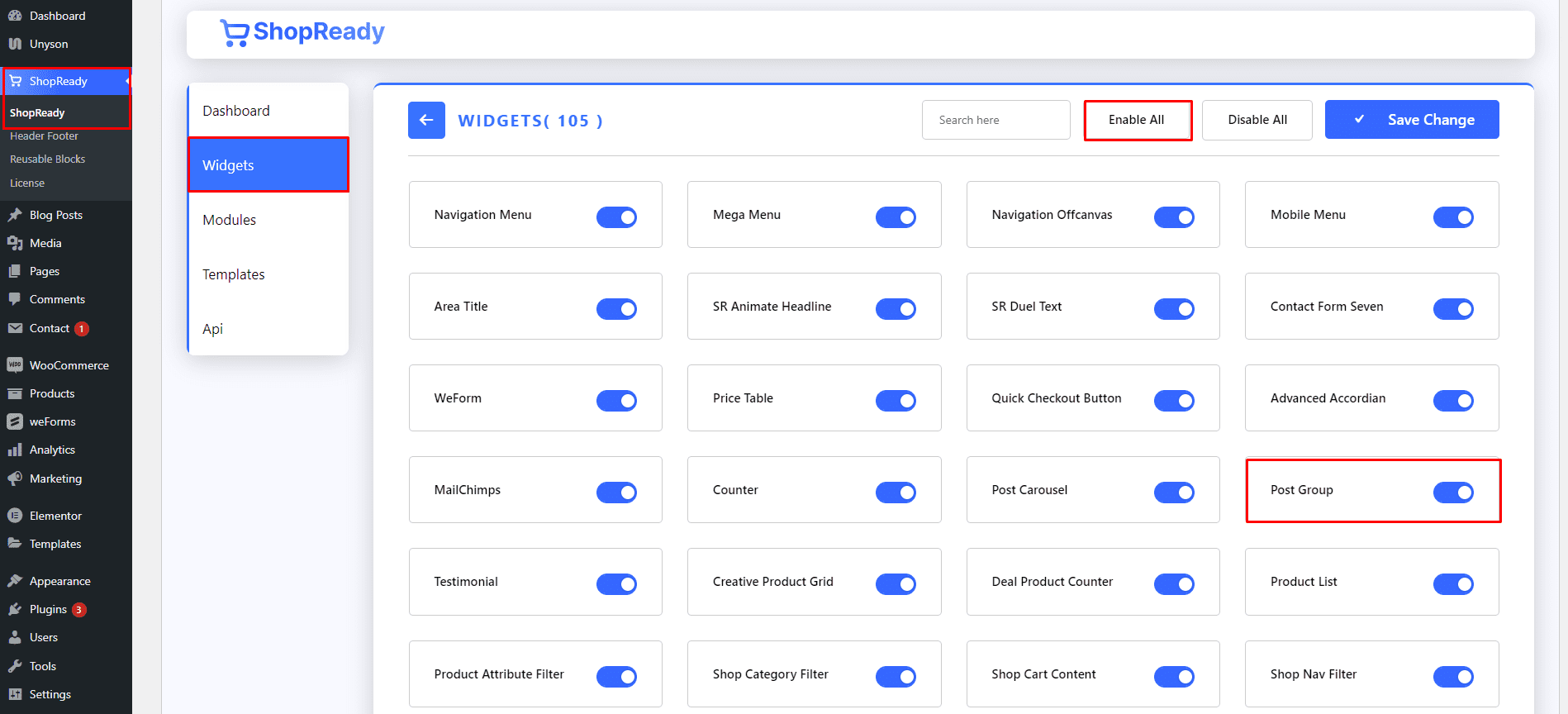The width and height of the screenshot is (1568, 714).
Task: Open the Templates tab in ShopReady panel
Action: click(x=234, y=274)
